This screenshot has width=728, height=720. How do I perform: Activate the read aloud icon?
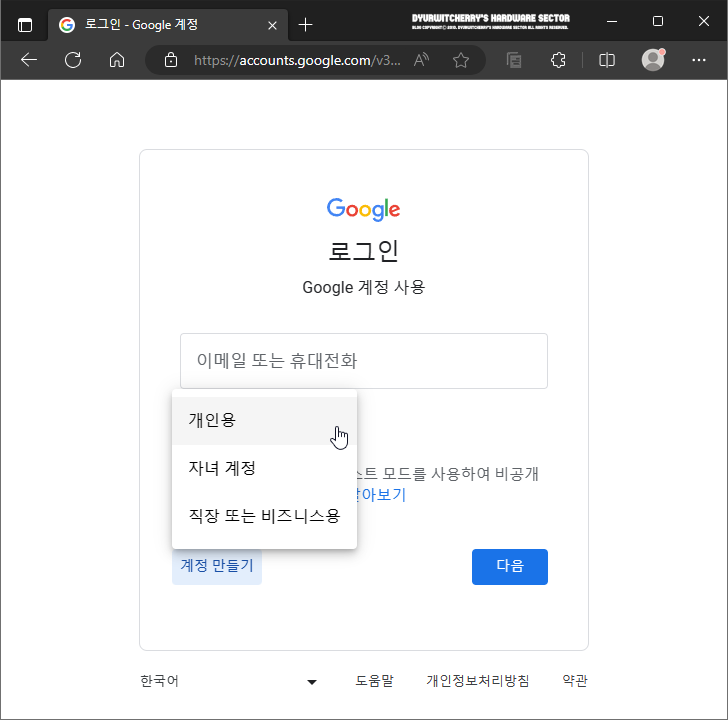[422, 60]
